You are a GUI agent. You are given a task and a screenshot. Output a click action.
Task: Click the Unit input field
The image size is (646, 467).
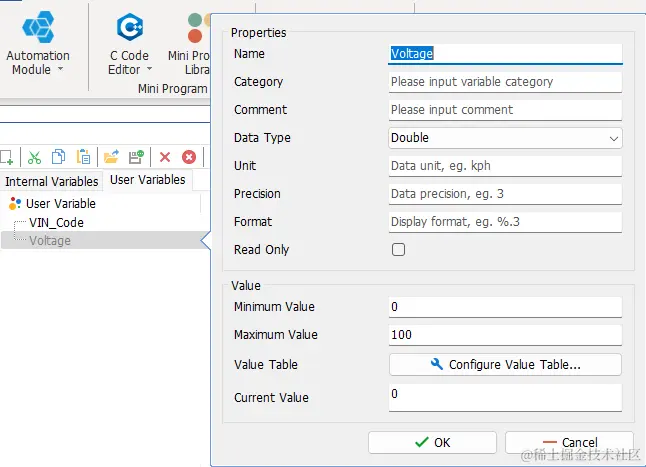point(505,166)
